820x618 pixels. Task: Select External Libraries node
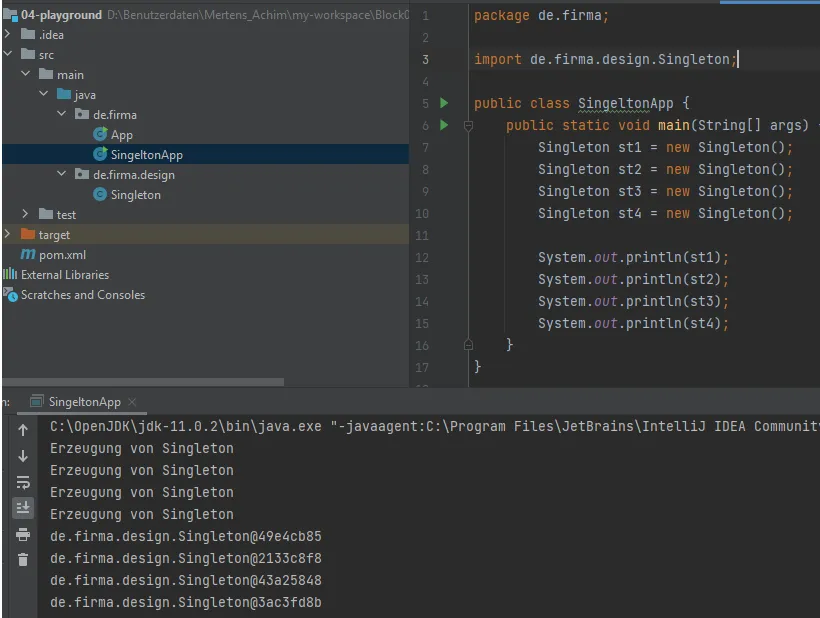tap(65, 275)
